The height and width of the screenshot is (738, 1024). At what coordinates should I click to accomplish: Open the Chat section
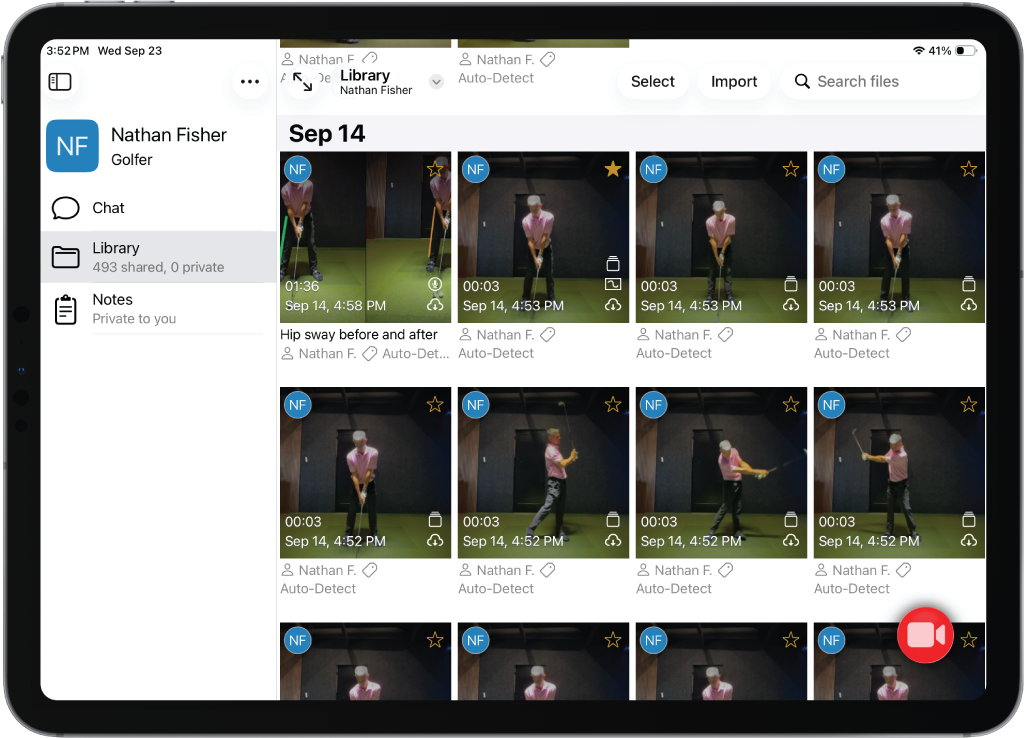pos(158,208)
